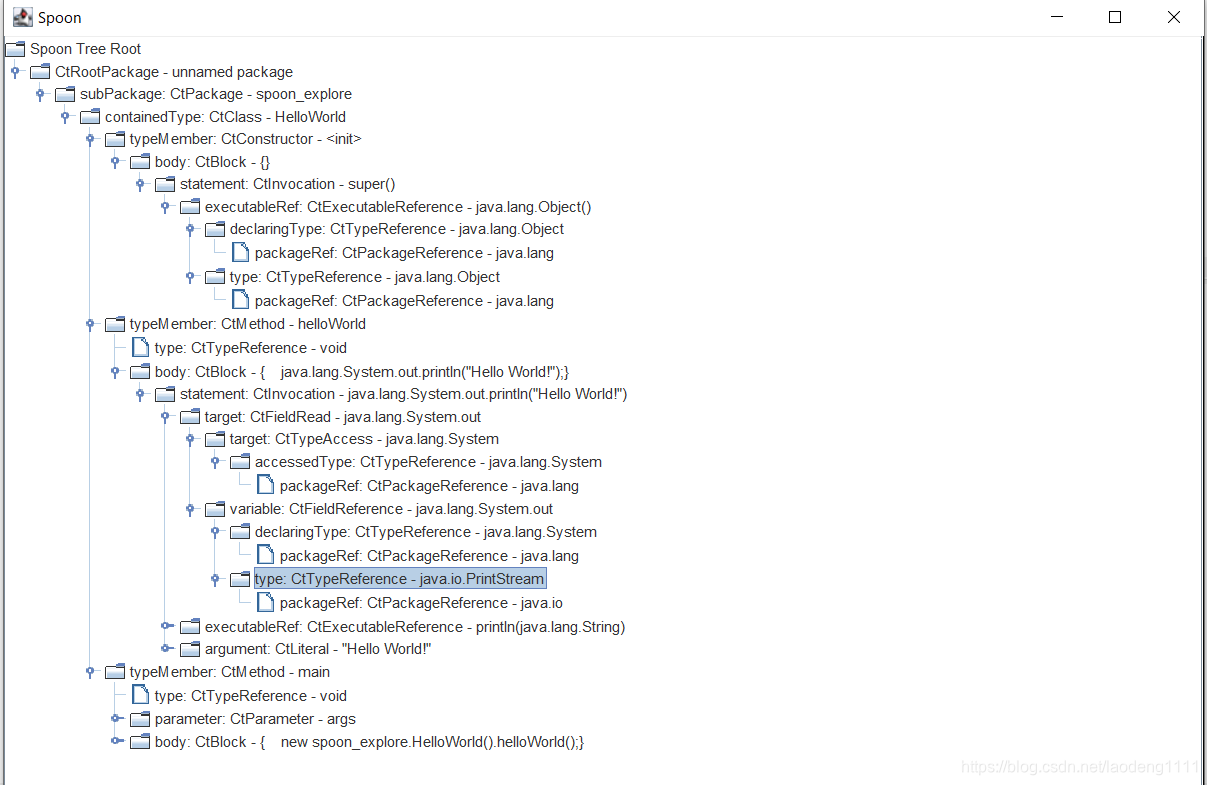Viewport: 1207px width, 785px height.
Task: Click folder icon of executableRef println
Action: click(190, 627)
